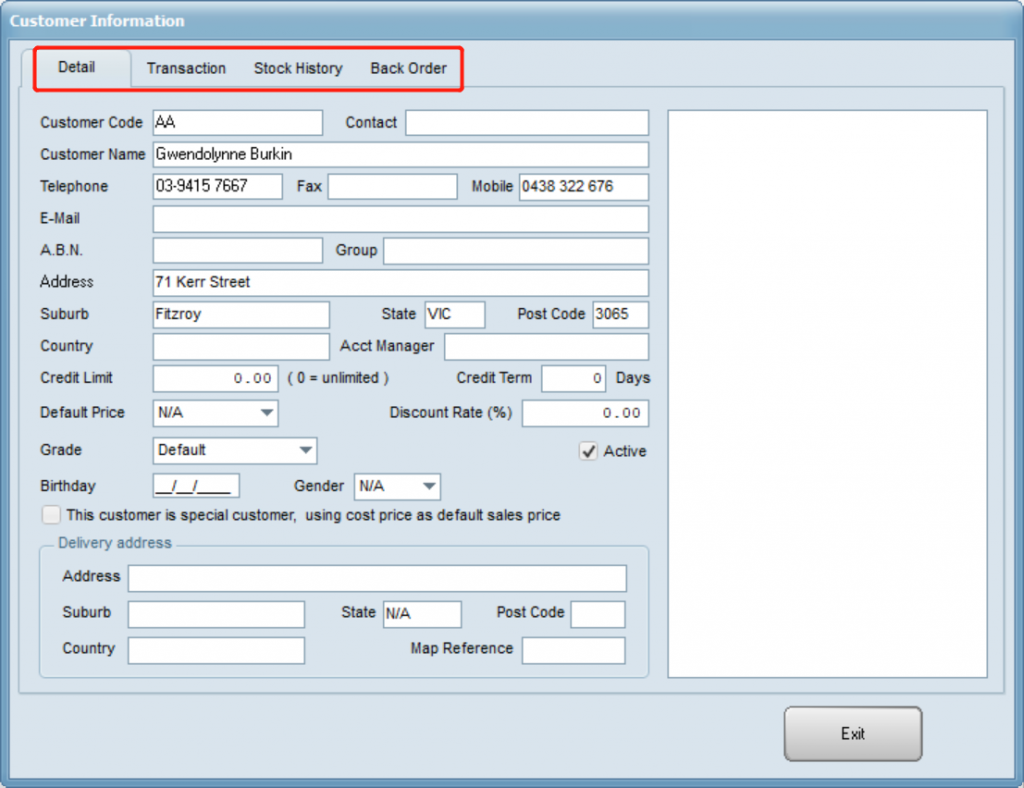The width and height of the screenshot is (1024, 788).
Task: Click the Discount Rate (%) field
Action: click(x=584, y=413)
